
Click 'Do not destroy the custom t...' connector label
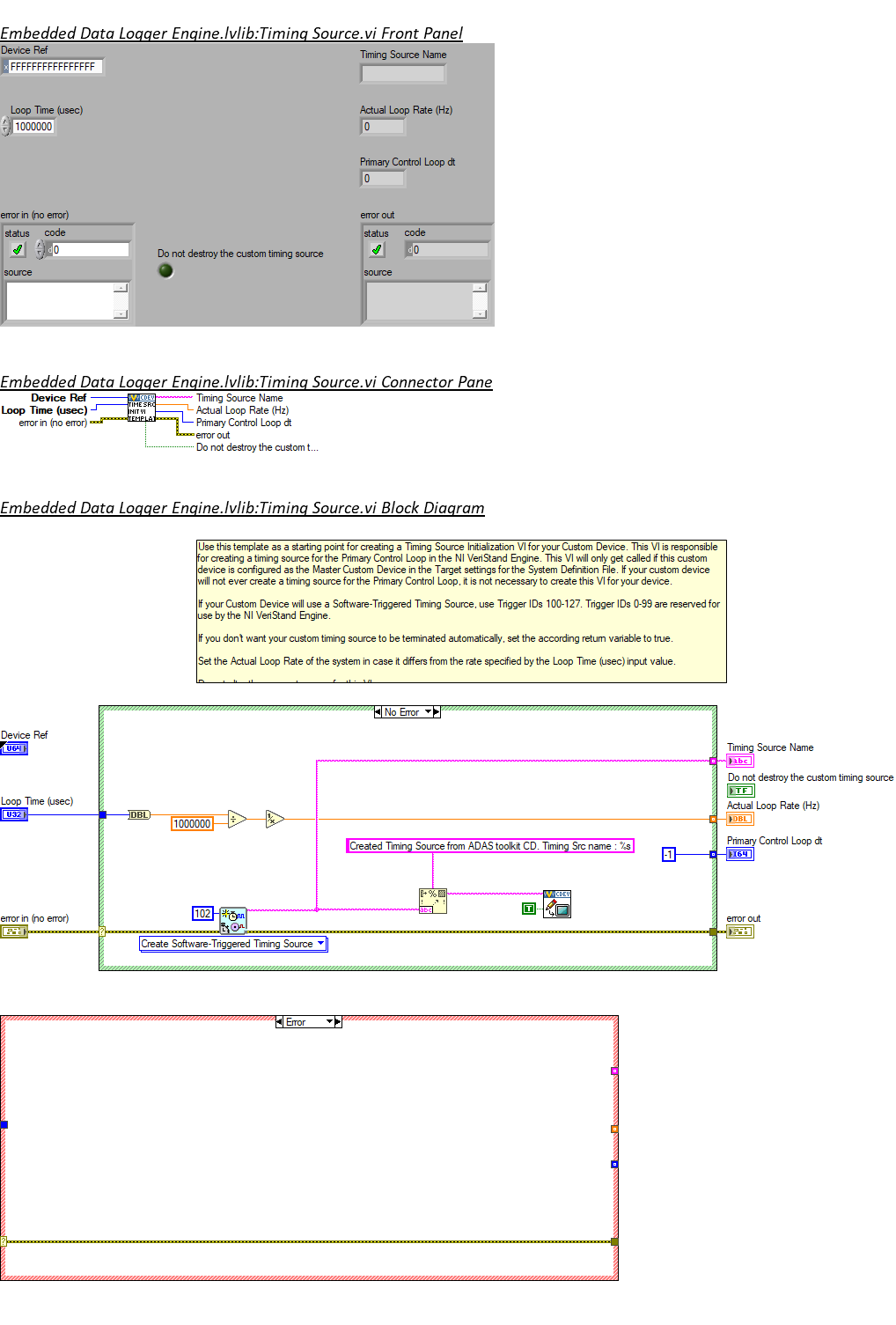click(257, 447)
